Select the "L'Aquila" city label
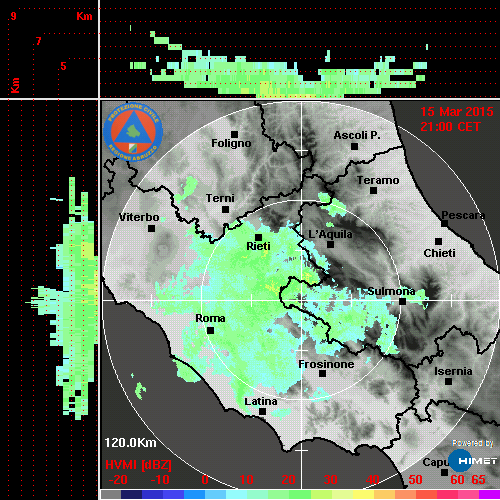Viewport: 500px width, 500px height. click(330, 234)
